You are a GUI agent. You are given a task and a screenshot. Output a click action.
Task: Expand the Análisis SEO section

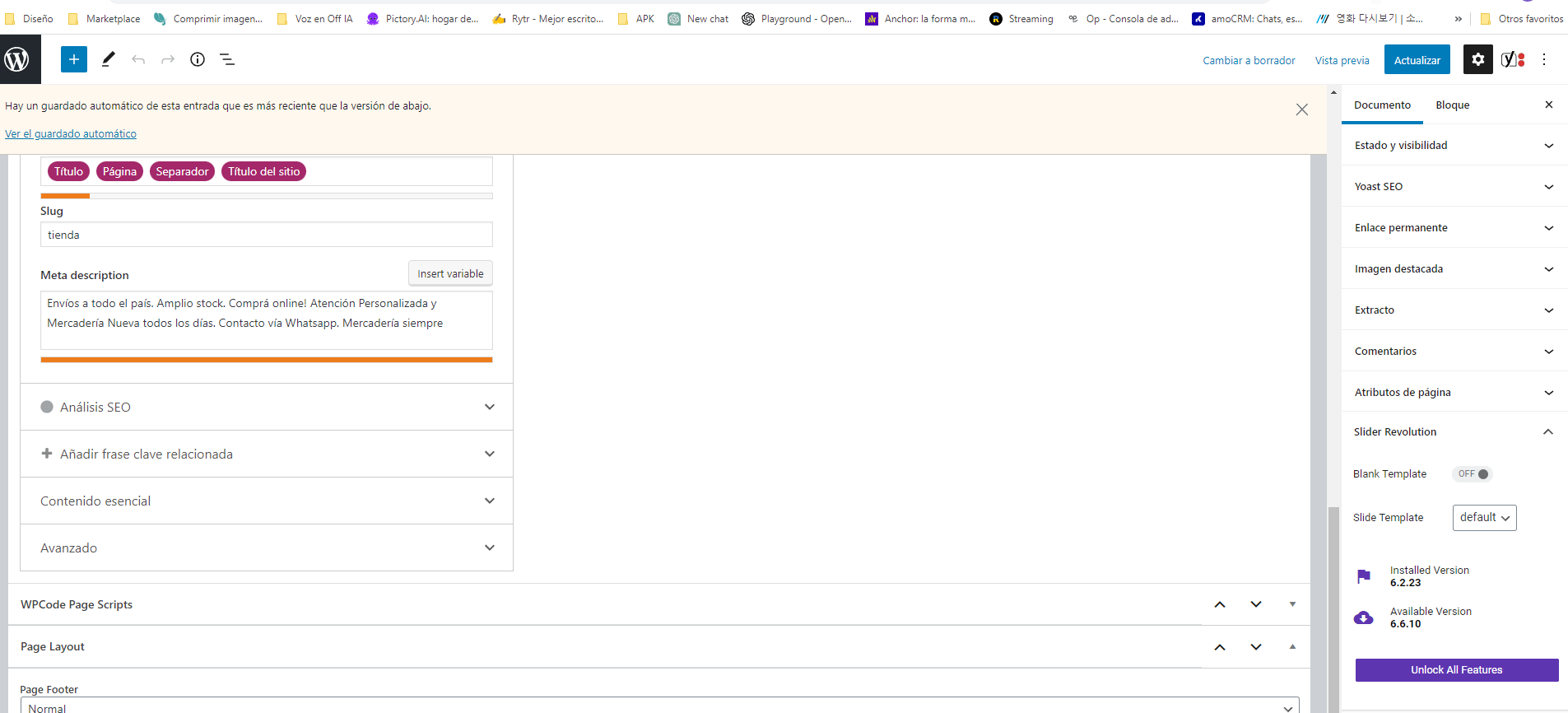pyautogui.click(x=267, y=407)
